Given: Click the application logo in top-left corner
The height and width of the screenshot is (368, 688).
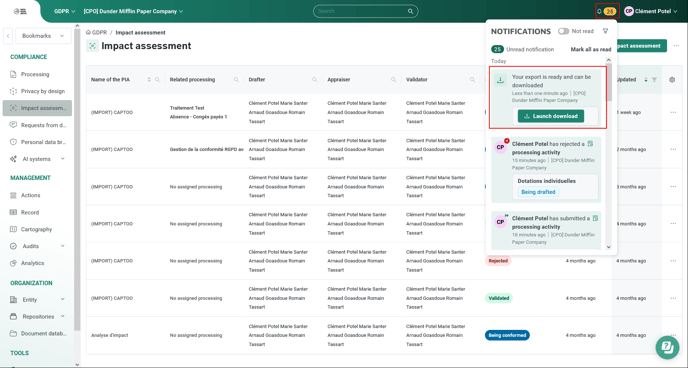Looking at the screenshot, I should [20, 11].
